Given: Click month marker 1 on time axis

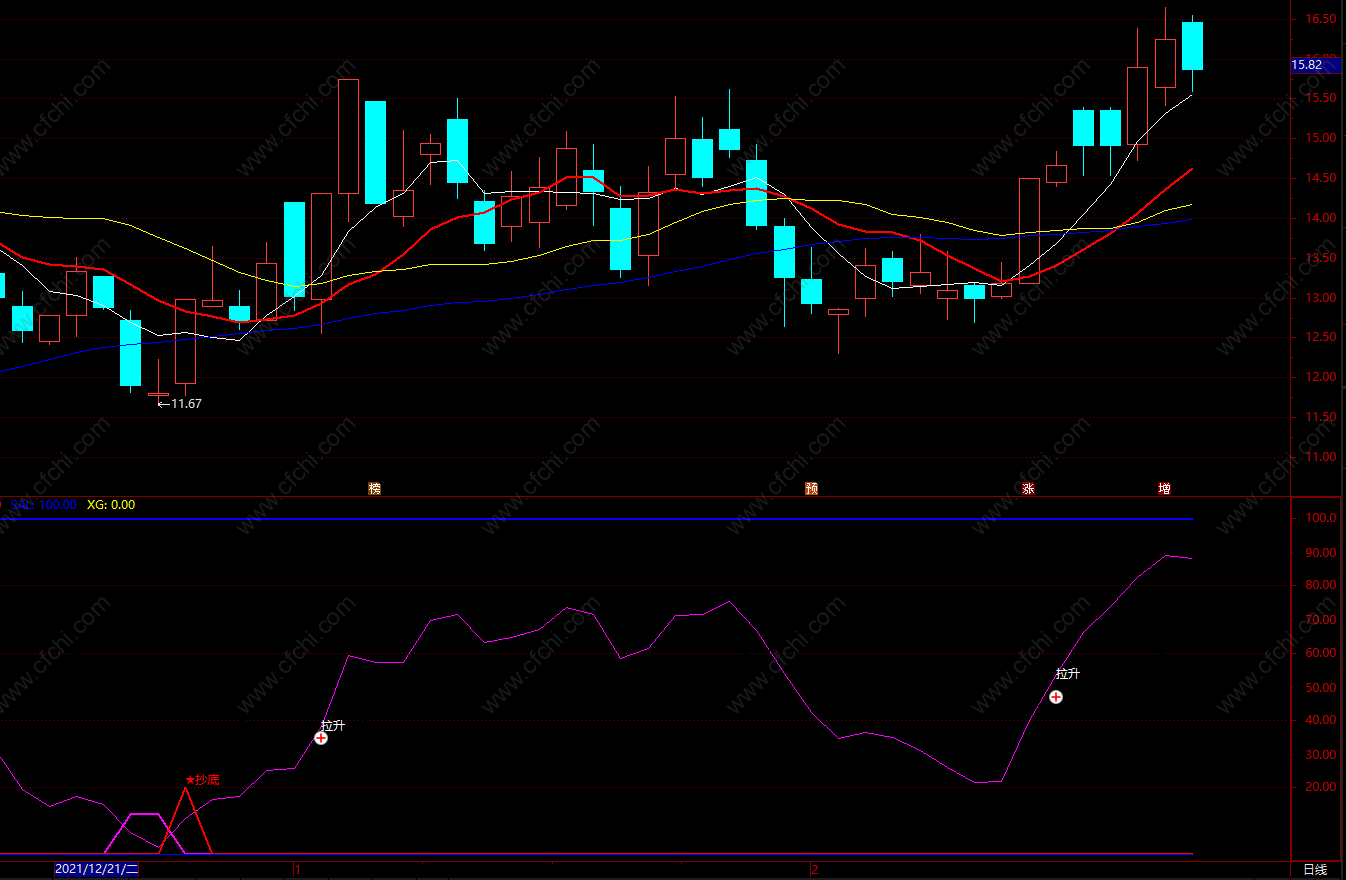Looking at the screenshot, I should point(297,870).
